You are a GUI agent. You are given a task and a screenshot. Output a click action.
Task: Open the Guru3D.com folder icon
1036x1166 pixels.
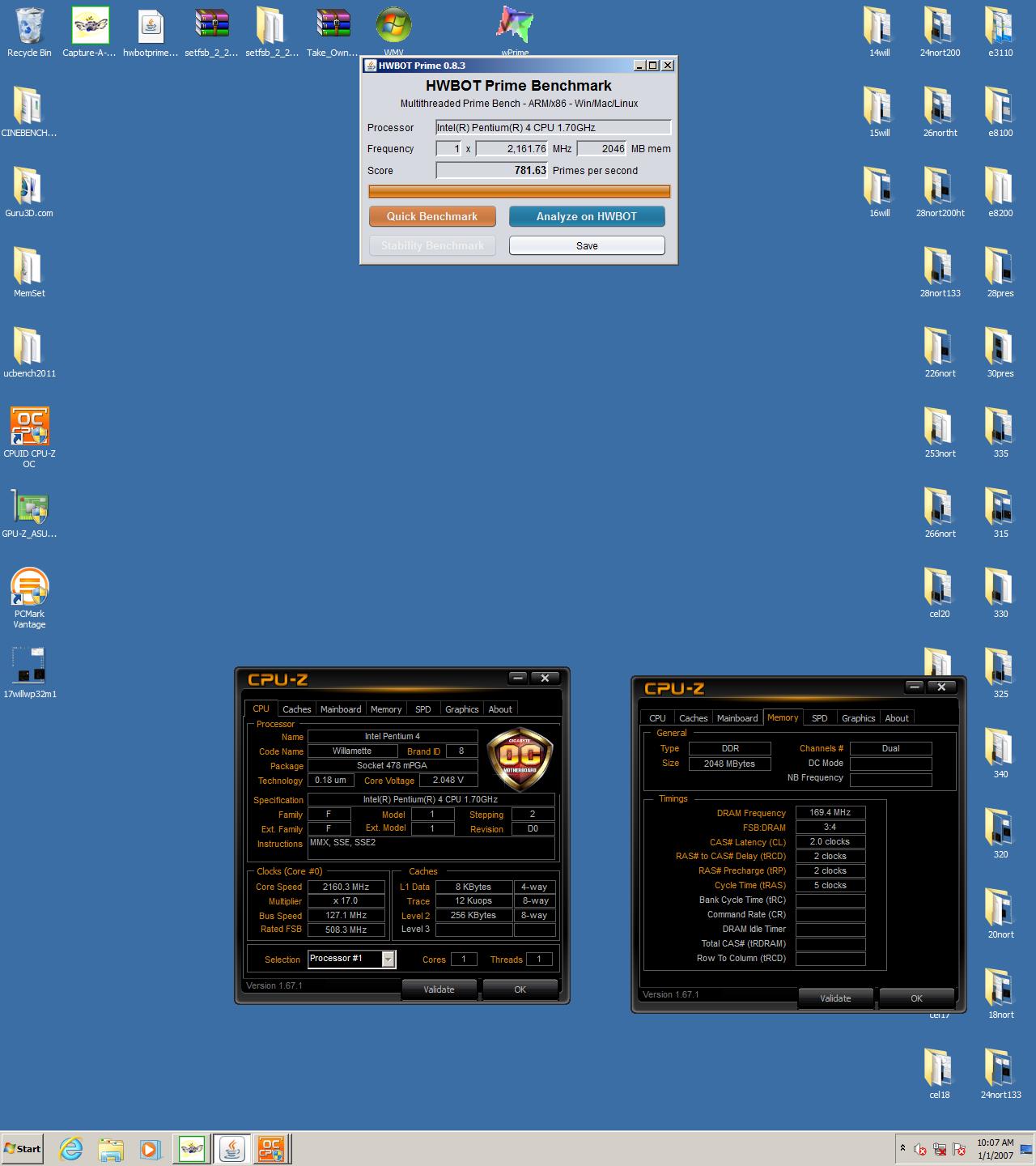click(29, 193)
